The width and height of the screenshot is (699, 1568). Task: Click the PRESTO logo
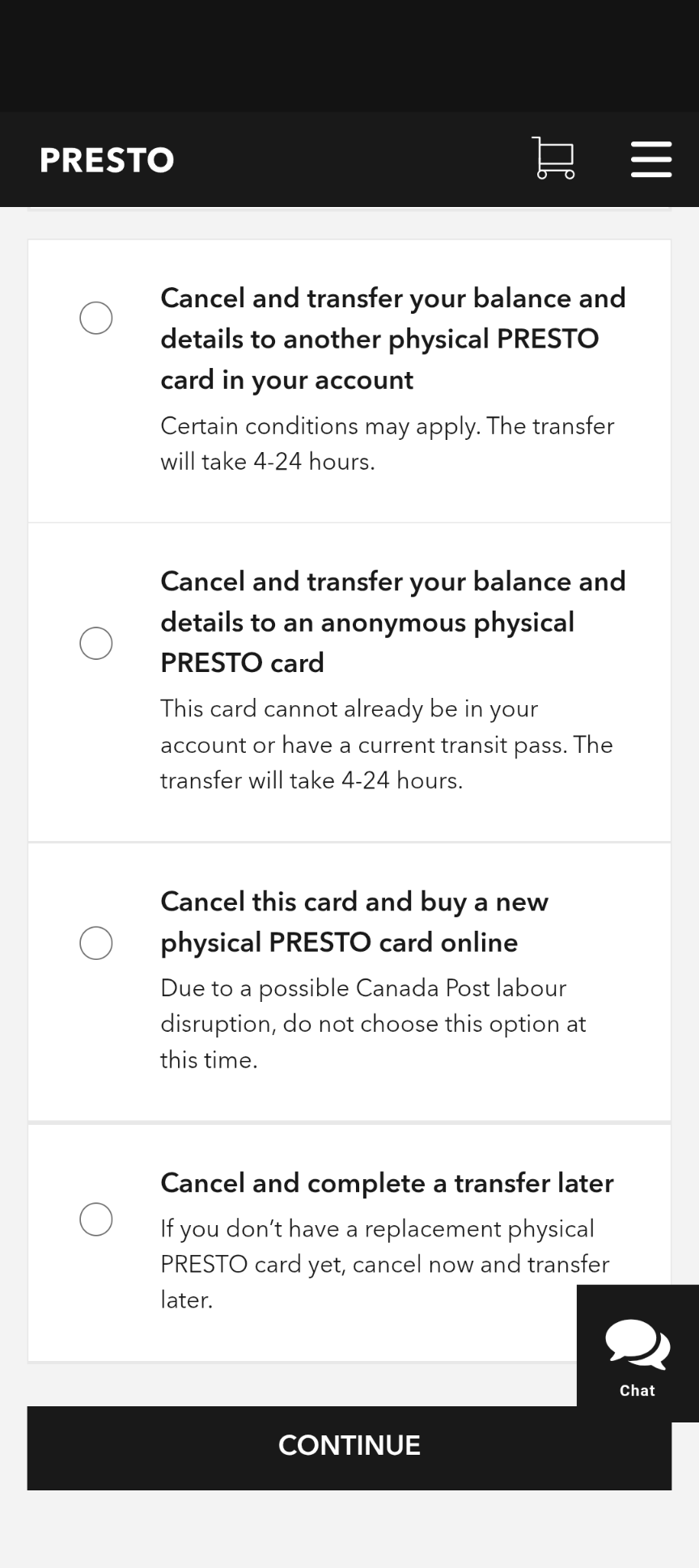coord(107,160)
